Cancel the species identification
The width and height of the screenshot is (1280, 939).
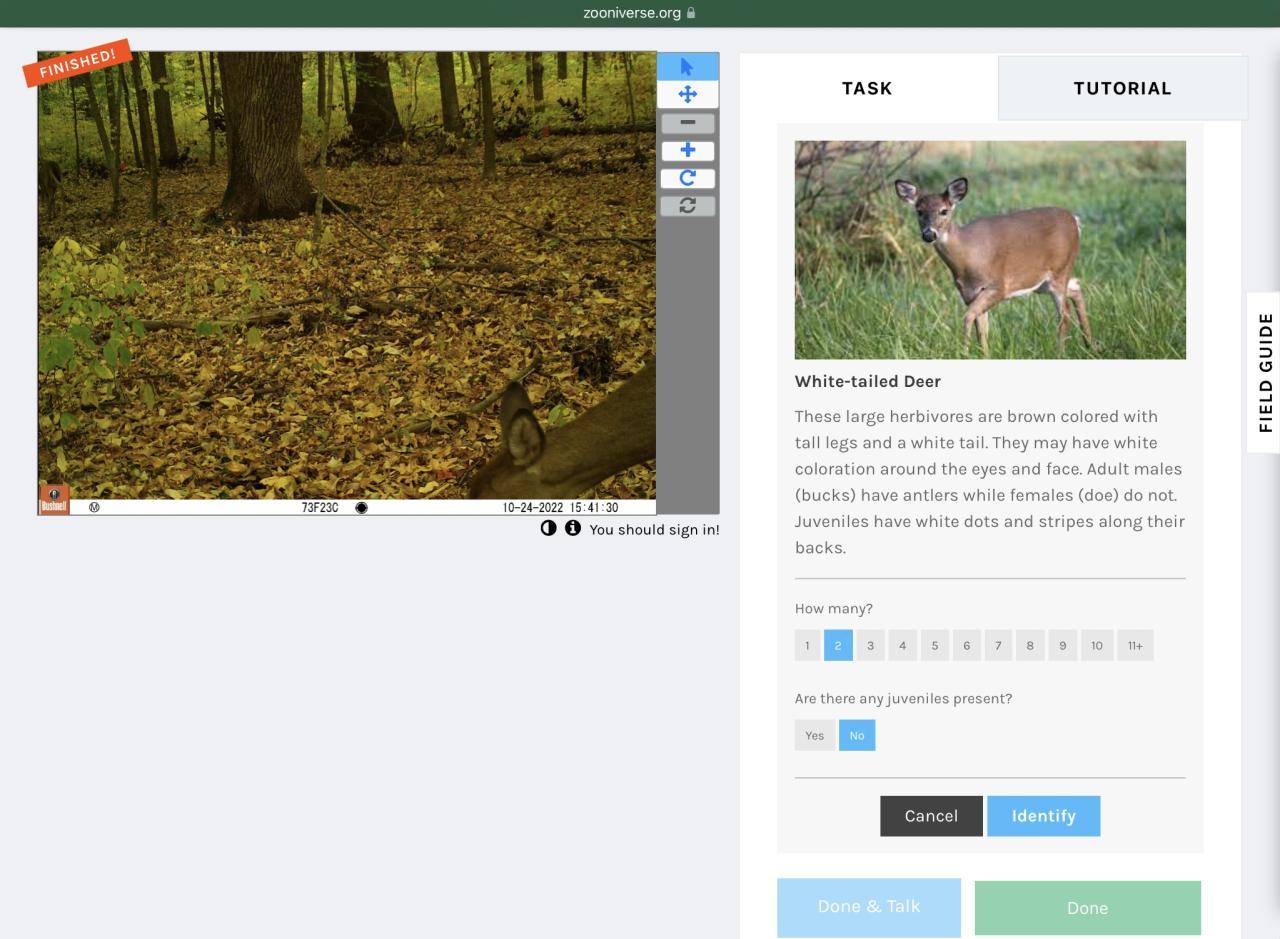click(931, 816)
